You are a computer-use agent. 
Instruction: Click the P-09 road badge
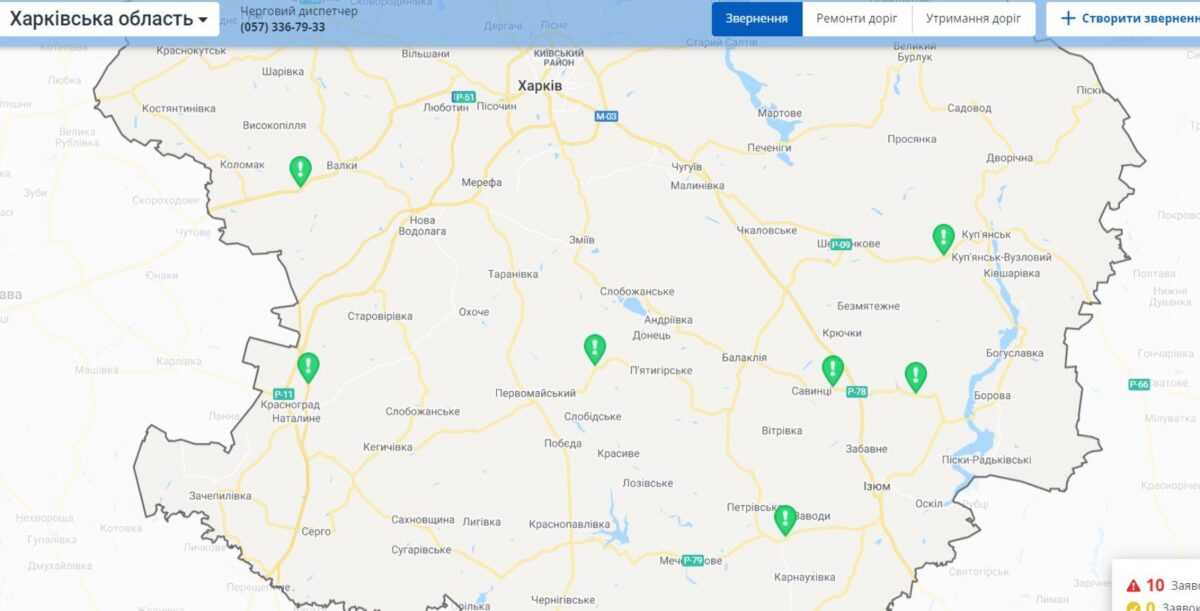tap(840, 244)
